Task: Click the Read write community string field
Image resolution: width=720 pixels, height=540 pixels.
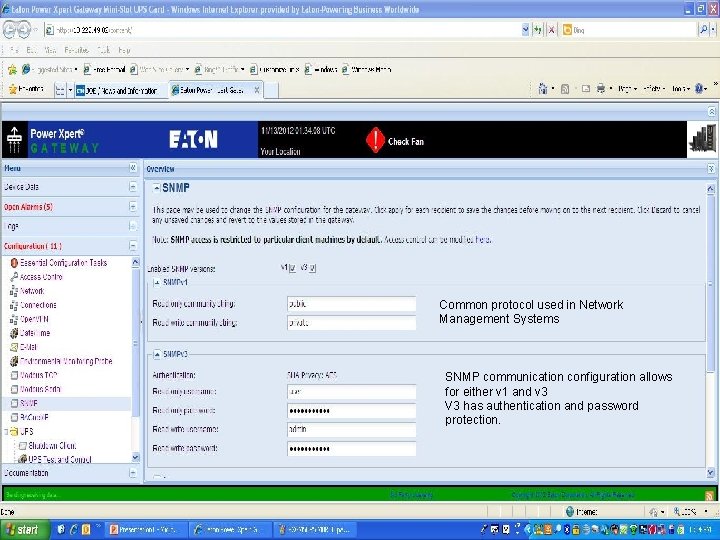Action: point(351,323)
